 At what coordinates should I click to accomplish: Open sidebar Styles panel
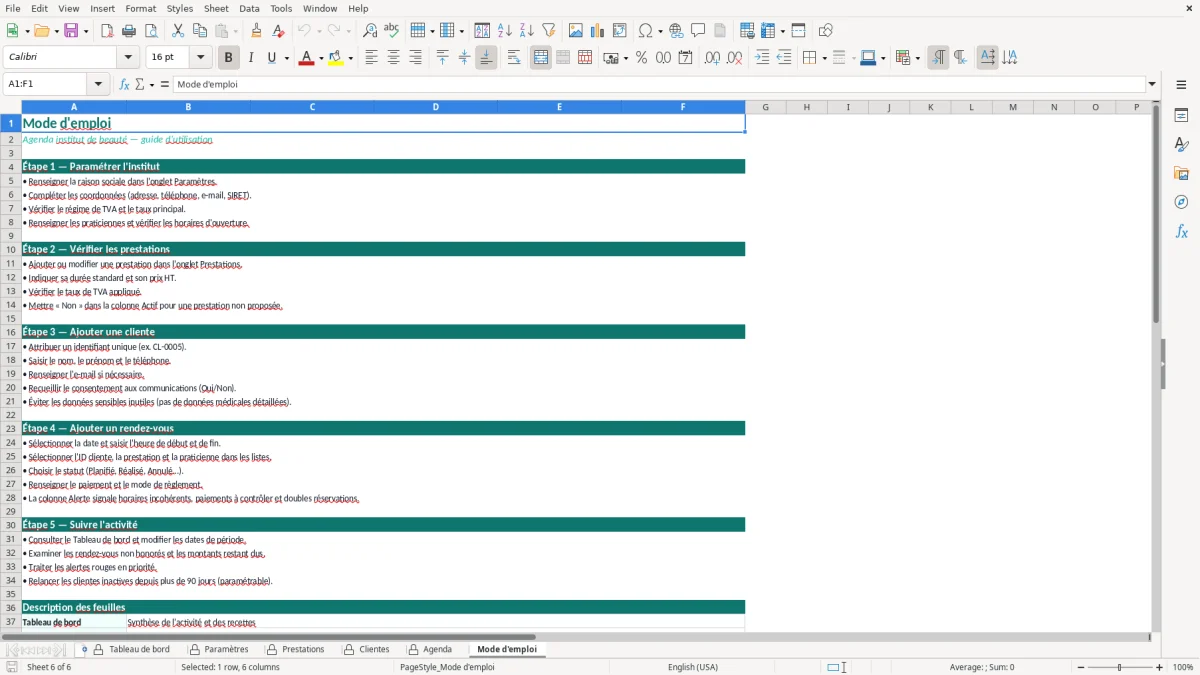pos(1181,145)
